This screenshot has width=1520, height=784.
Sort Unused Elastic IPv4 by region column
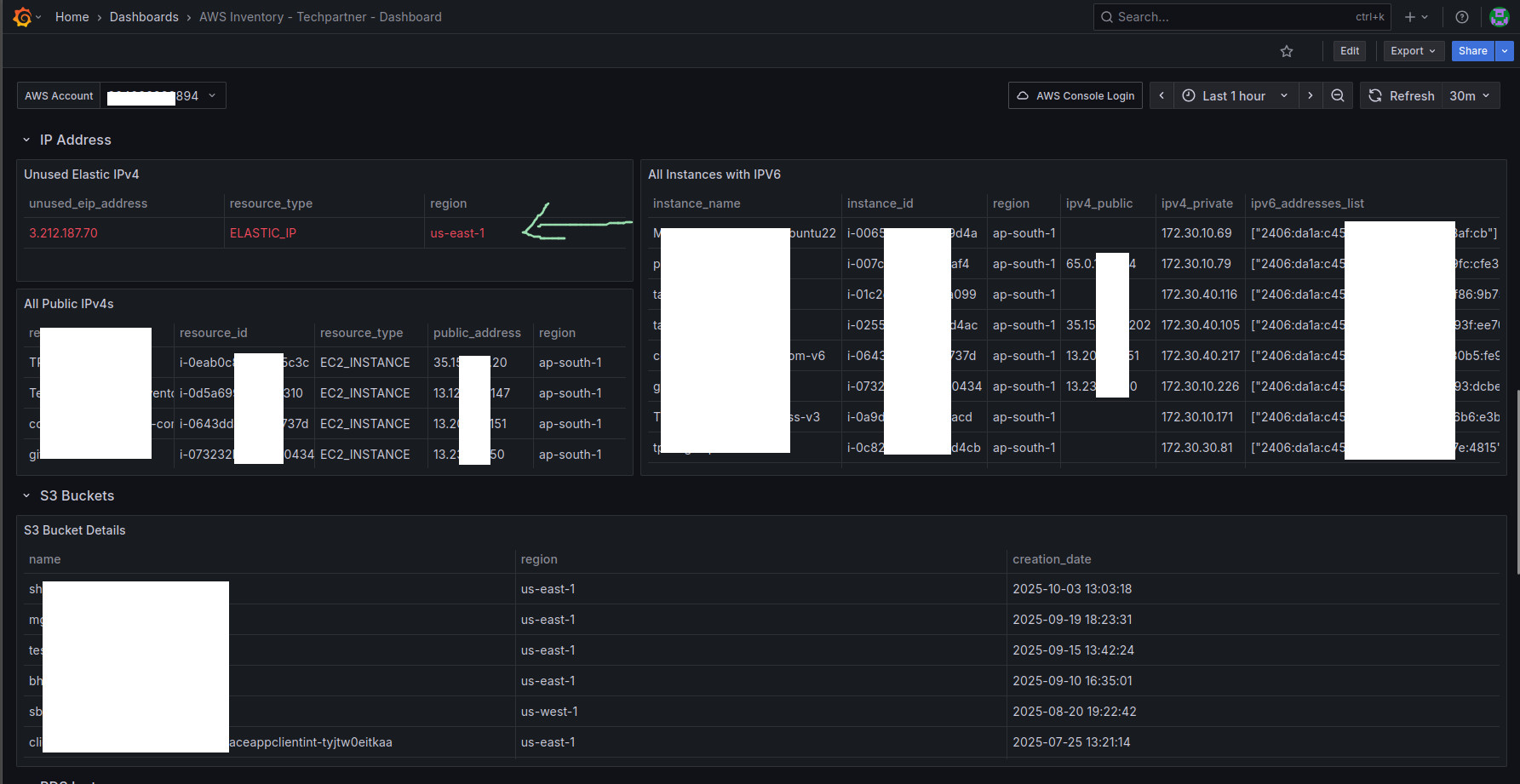449,203
